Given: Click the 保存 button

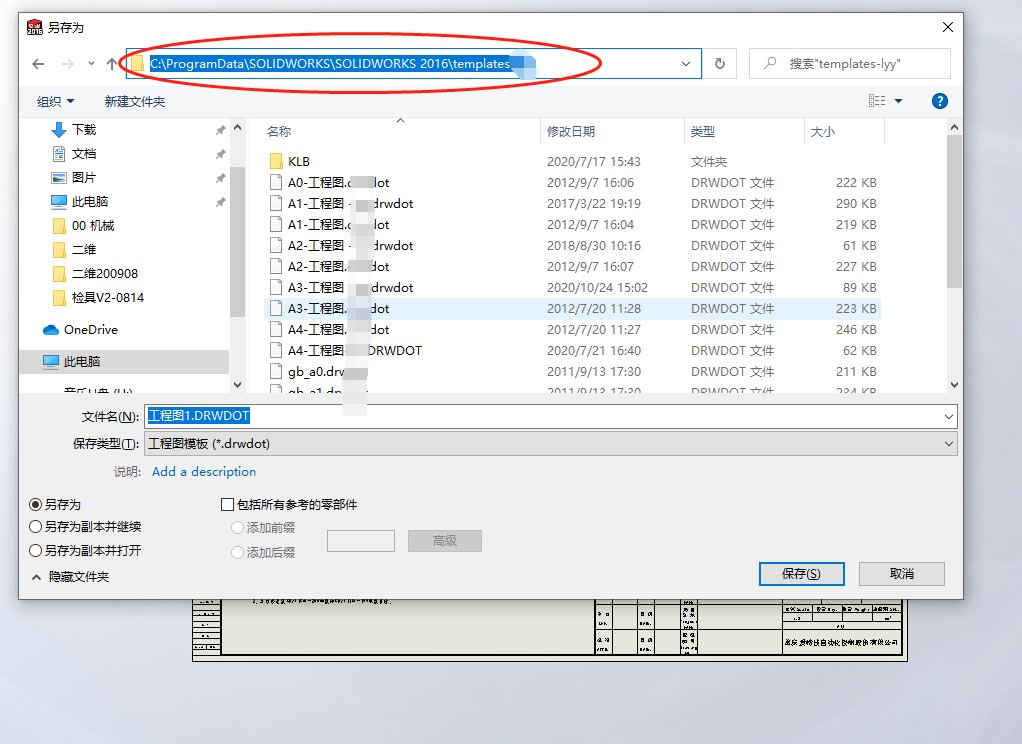Looking at the screenshot, I should coord(801,573).
